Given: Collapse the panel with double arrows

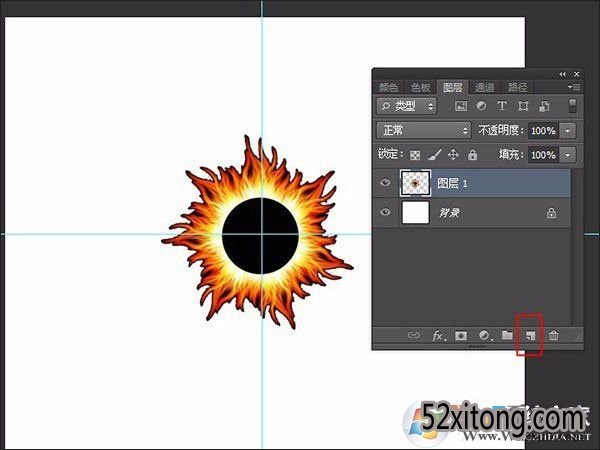Looking at the screenshot, I should (x=562, y=74).
